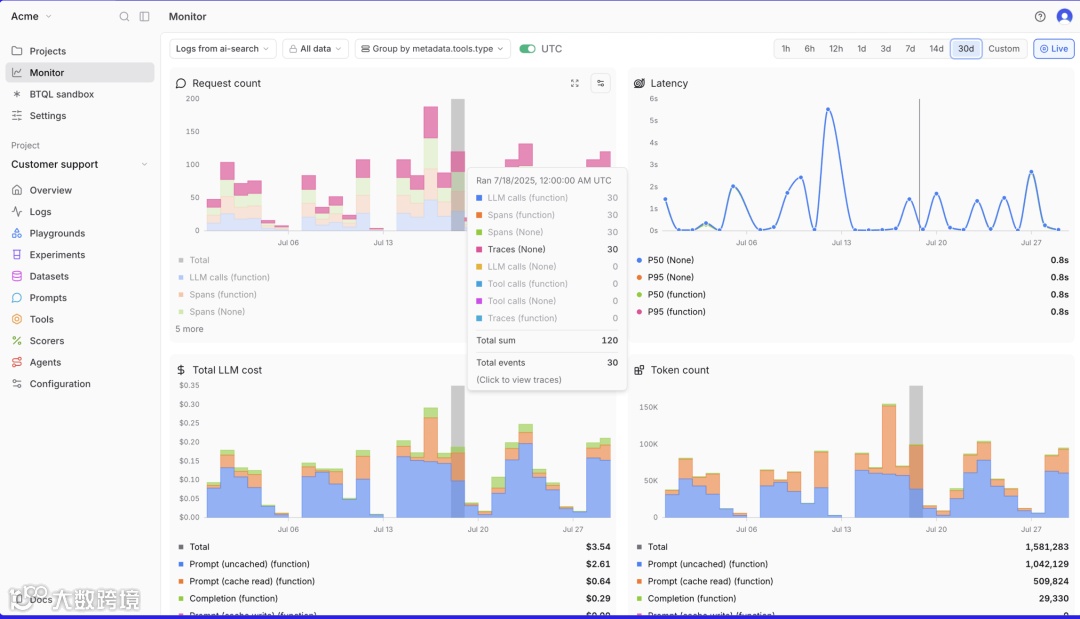Viewport: 1080px width, 619px height.
Task: Open the search icon in sidebar header
Action: point(124,17)
